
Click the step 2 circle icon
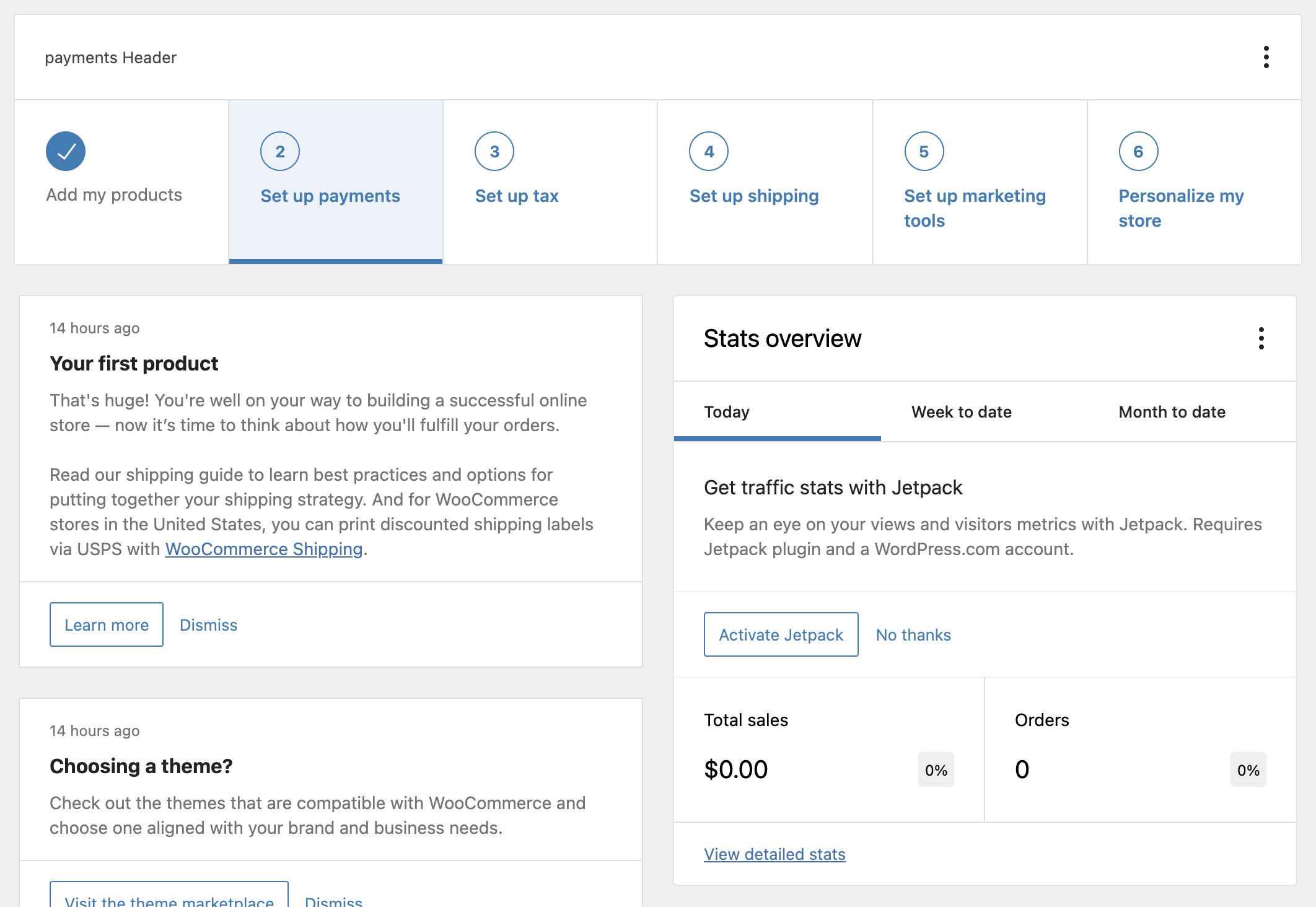[x=280, y=151]
